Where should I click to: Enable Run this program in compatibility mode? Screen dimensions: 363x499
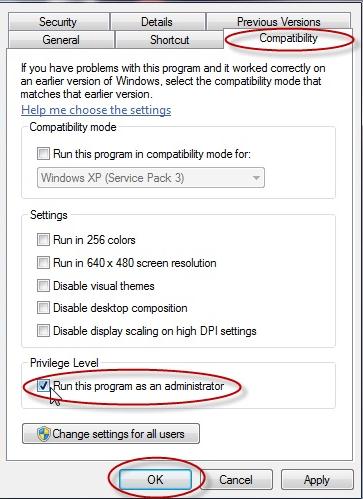pos(43,154)
